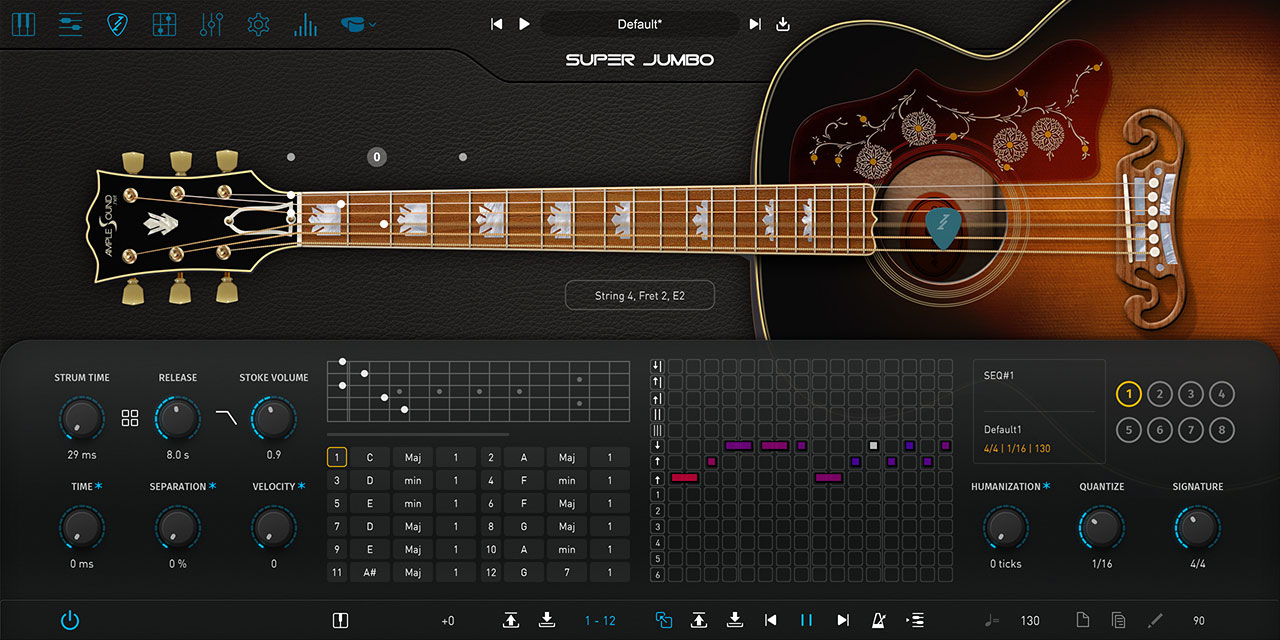Select sequence pattern 2
The image size is (1280, 640).
[1159, 394]
